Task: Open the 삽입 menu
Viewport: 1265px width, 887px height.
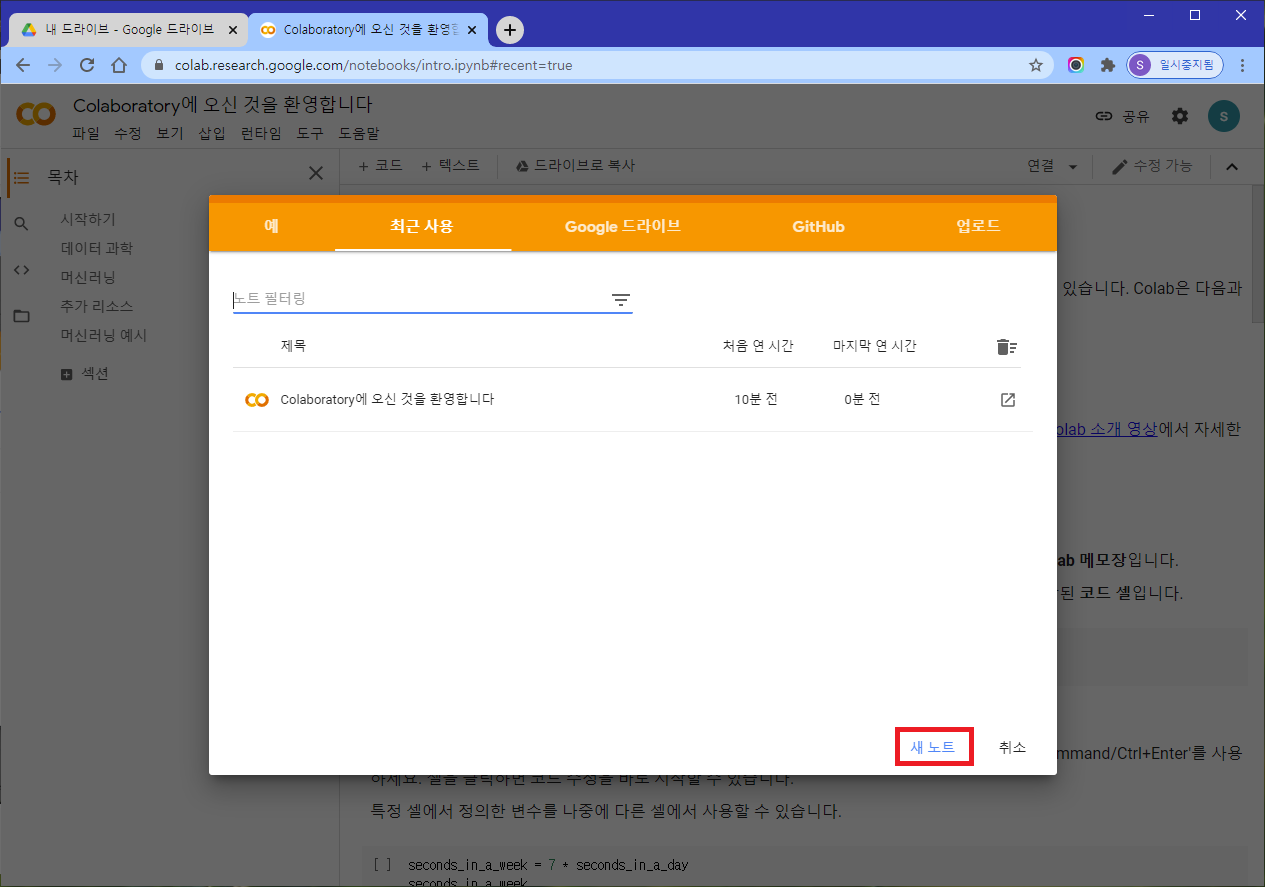Action: (x=212, y=133)
